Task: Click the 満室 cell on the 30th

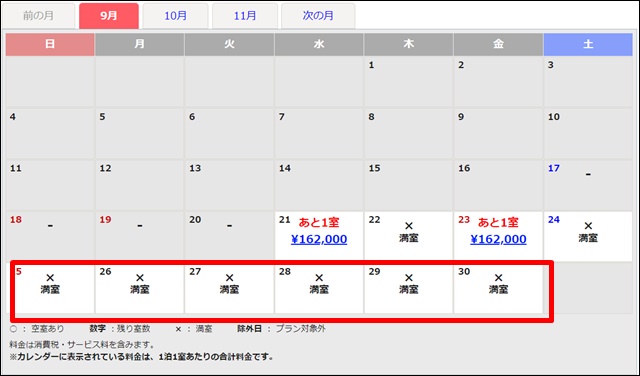Action: [x=498, y=288]
